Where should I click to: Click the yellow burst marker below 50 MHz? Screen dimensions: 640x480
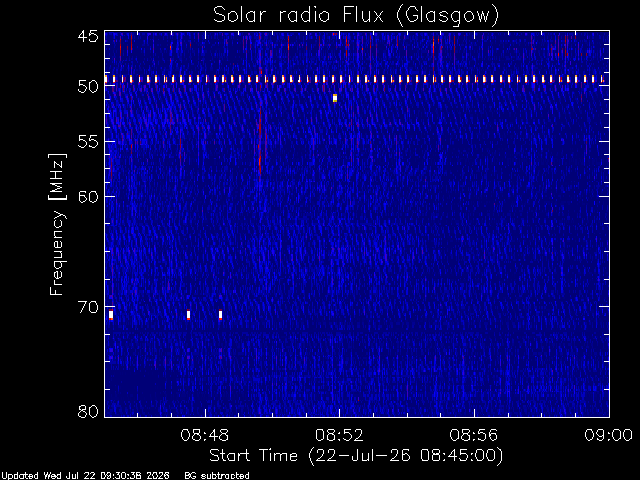coord(335,98)
